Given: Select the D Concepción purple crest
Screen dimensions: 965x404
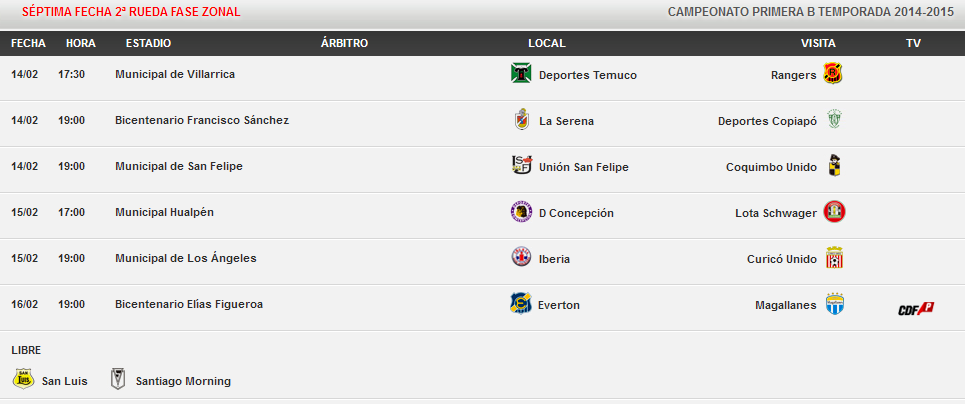Looking at the screenshot, I should tap(521, 212).
